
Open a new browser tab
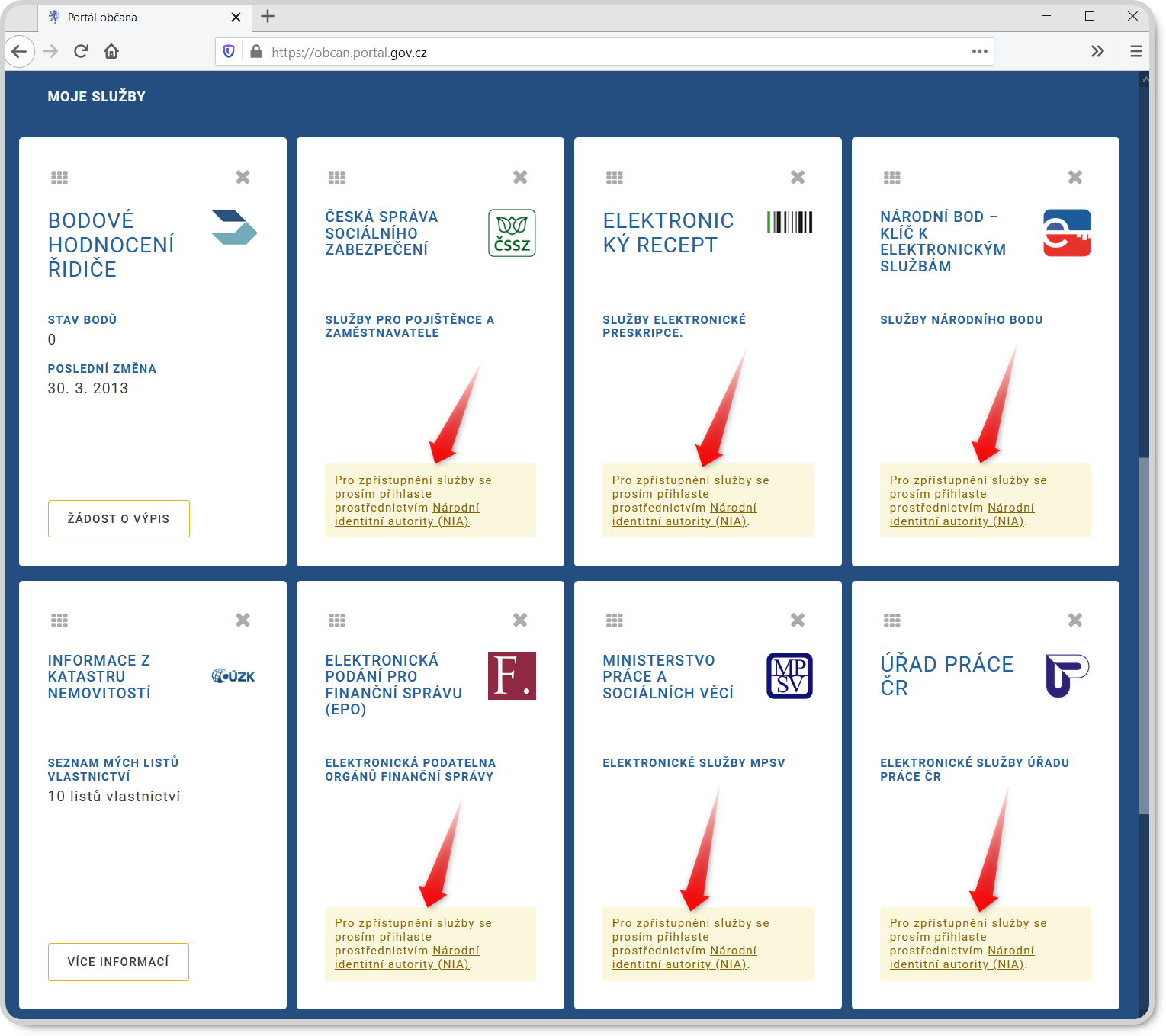tap(268, 16)
